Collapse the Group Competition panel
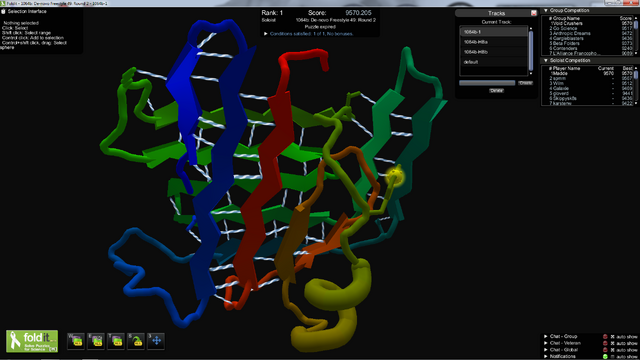Screen dimensions: 640x360 click(546, 10)
